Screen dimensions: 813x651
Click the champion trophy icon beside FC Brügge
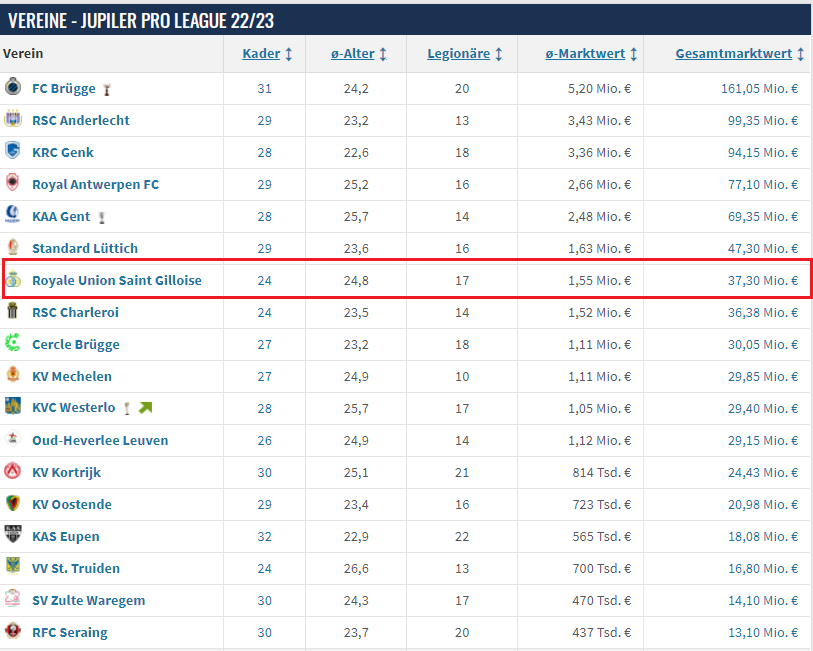(107, 90)
